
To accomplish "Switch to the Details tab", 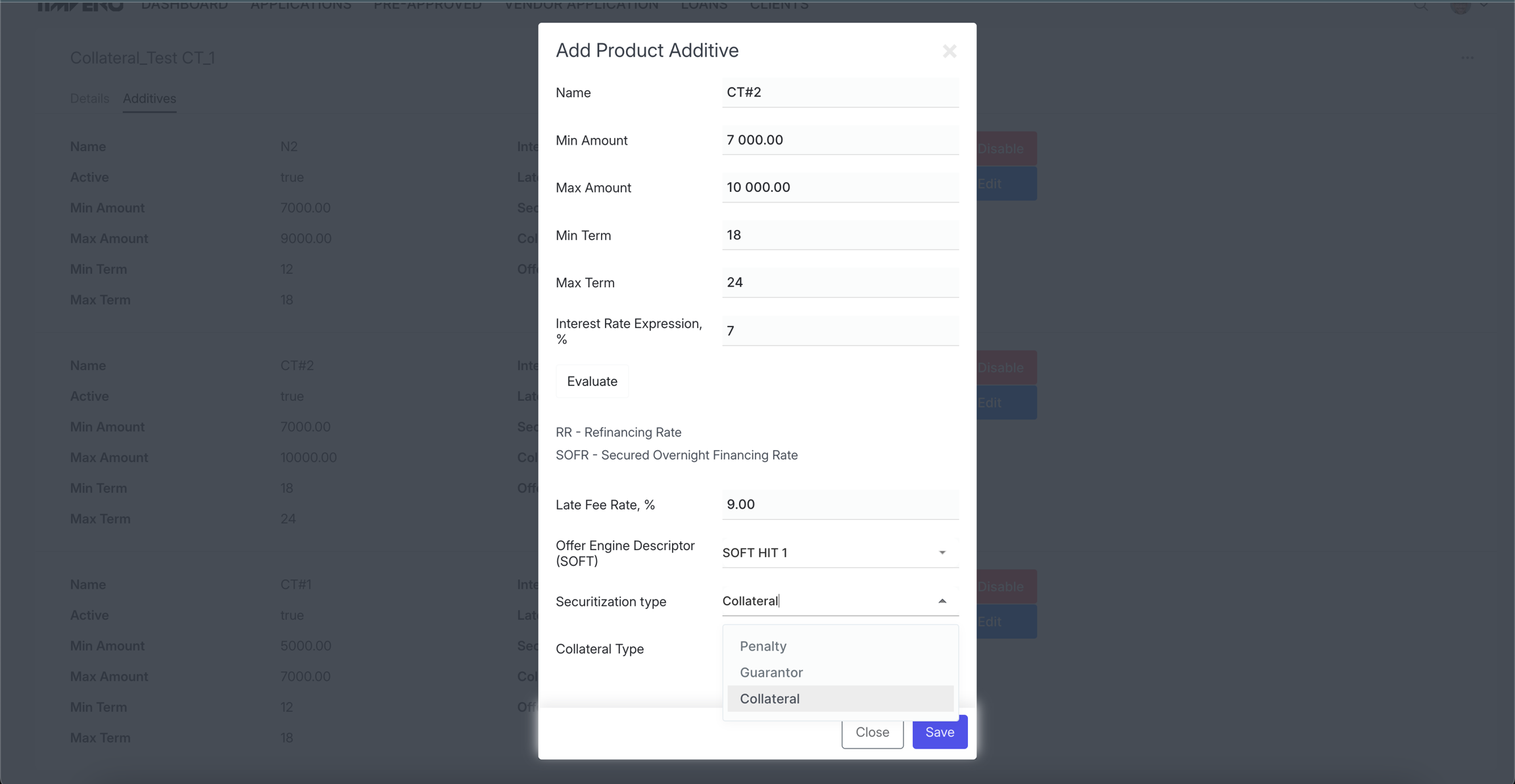I will pyautogui.click(x=89, y=99).
